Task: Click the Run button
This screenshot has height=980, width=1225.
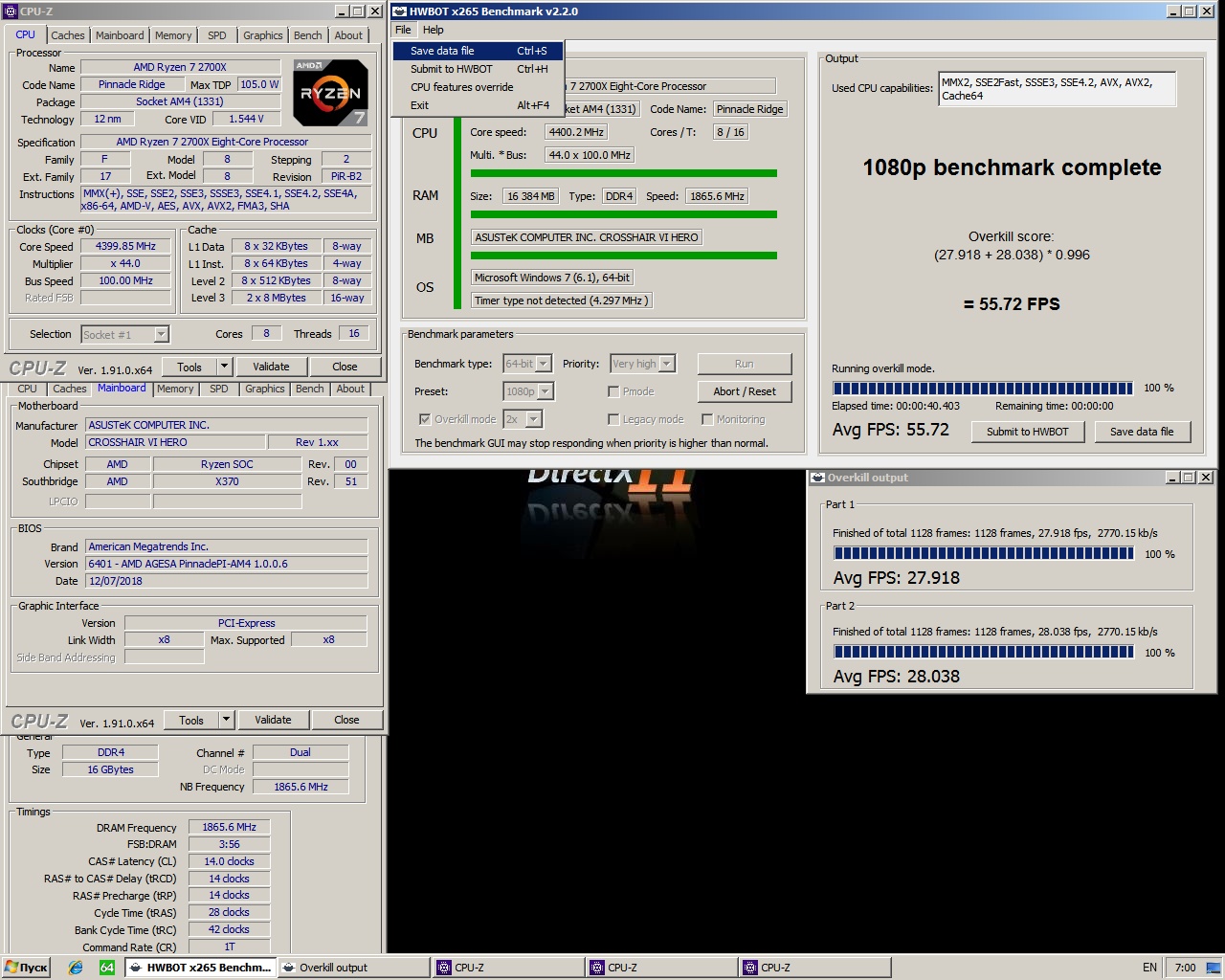Action: coord(745,364)
